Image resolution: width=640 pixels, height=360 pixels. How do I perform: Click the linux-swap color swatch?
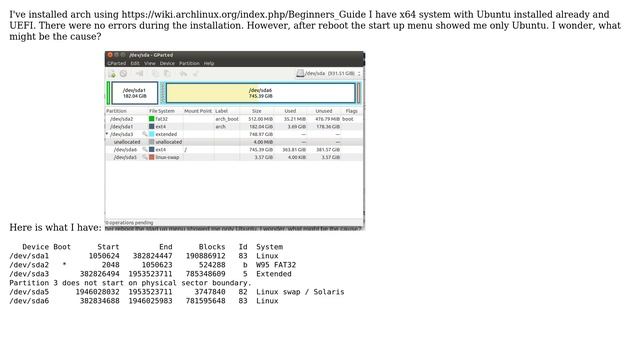[151, 157]
